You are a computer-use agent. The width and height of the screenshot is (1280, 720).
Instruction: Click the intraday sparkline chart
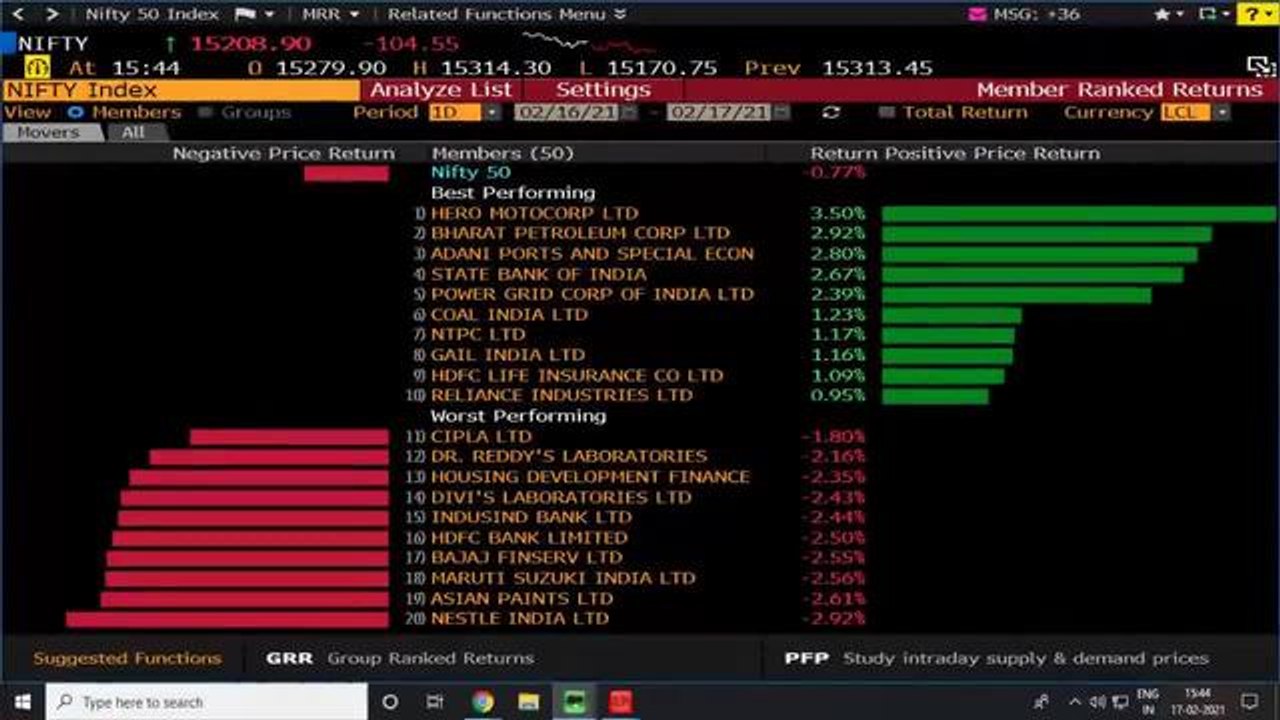coord(587,43)
